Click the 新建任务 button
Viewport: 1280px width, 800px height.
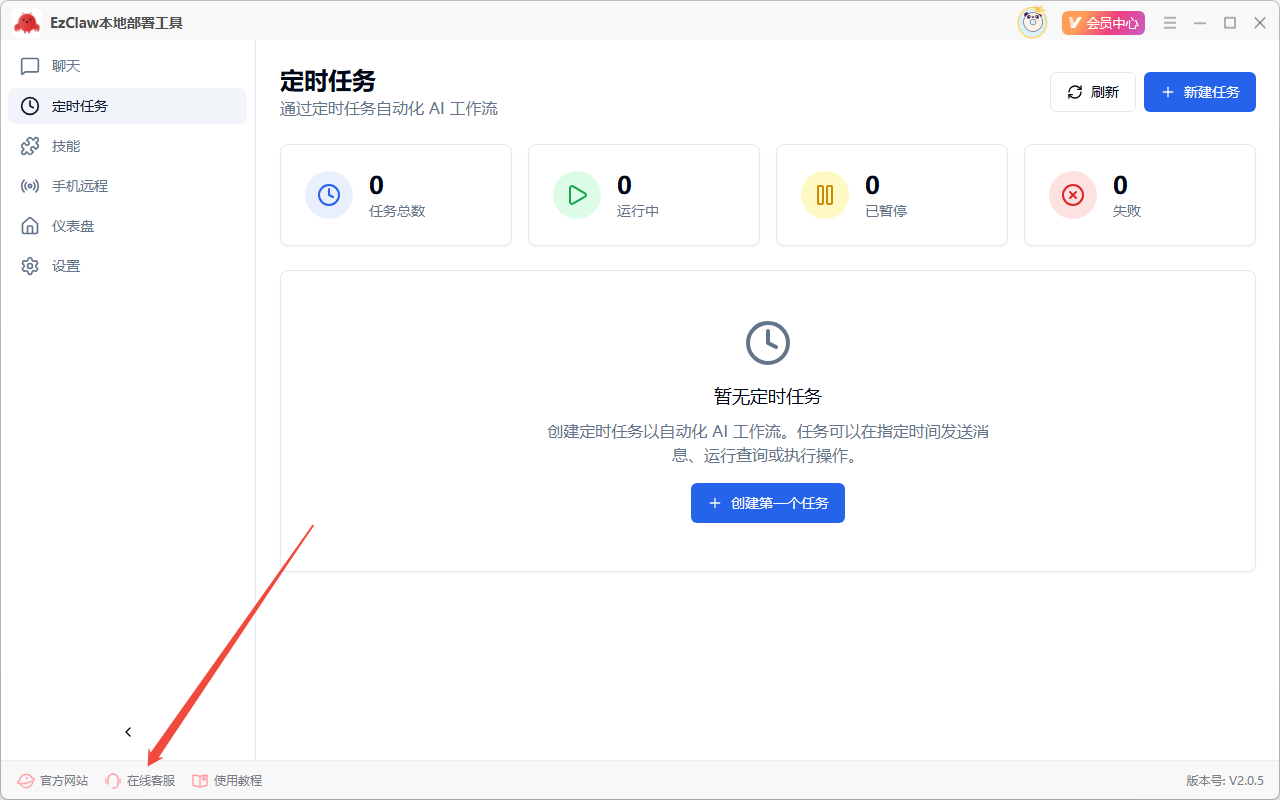click(1199, 91)
